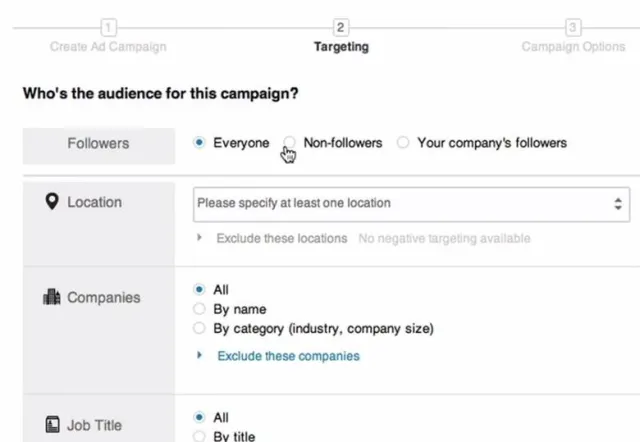
Task: Click step 1 number icon
Action: 109,27
